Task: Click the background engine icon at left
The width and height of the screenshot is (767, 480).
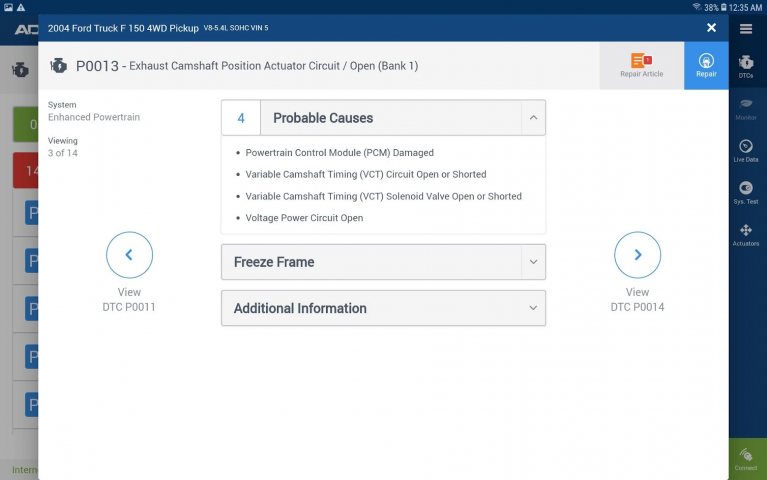Action: coord(21,69)
